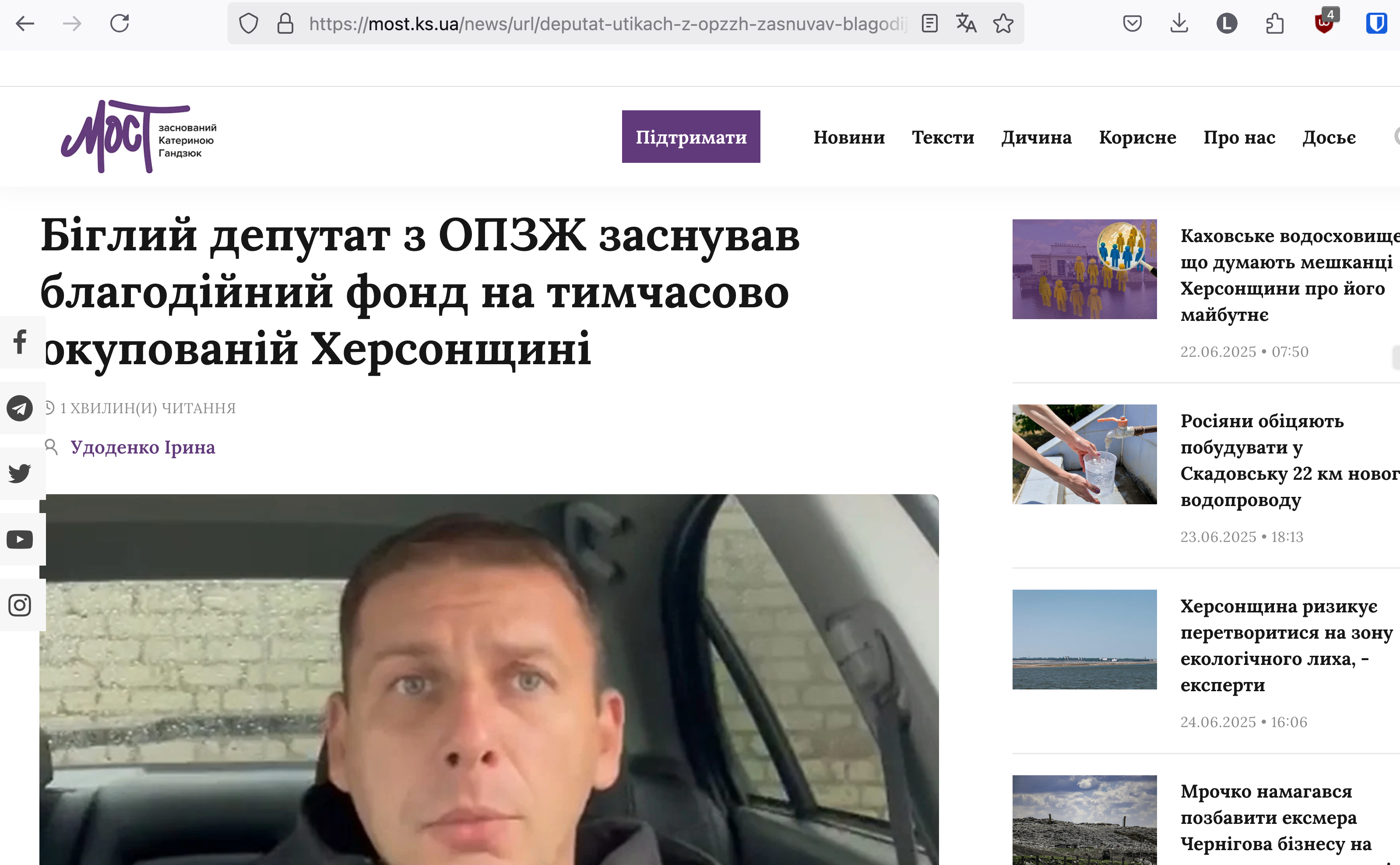Open Каховське водосховище article thumbnail
The image size is (1400, 865).
(x=1084, y=269)
